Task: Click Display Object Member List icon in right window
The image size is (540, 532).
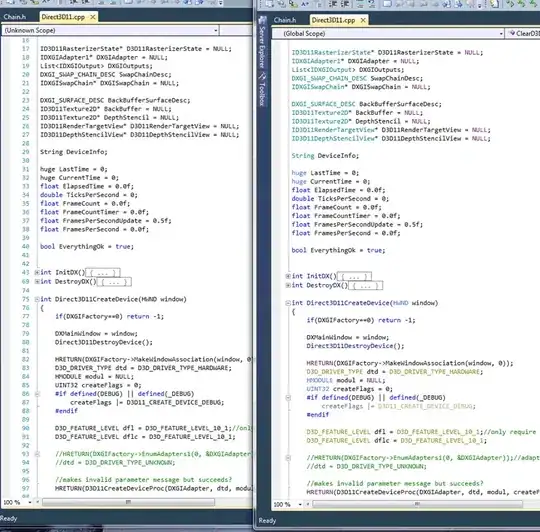Action: [x=269, y=3]
